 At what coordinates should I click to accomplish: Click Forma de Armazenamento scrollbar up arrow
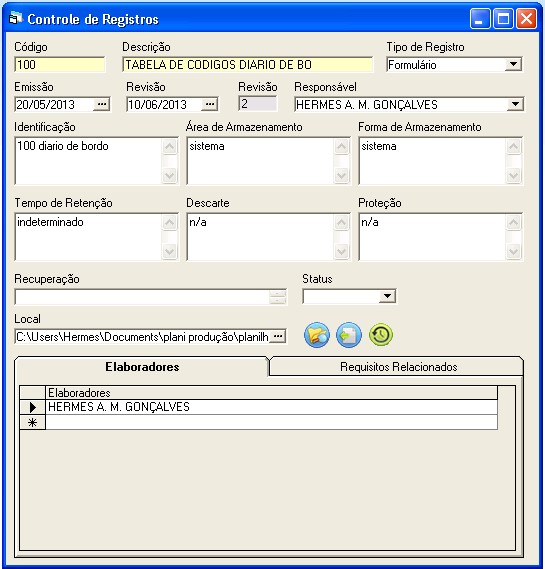point(513,146)
